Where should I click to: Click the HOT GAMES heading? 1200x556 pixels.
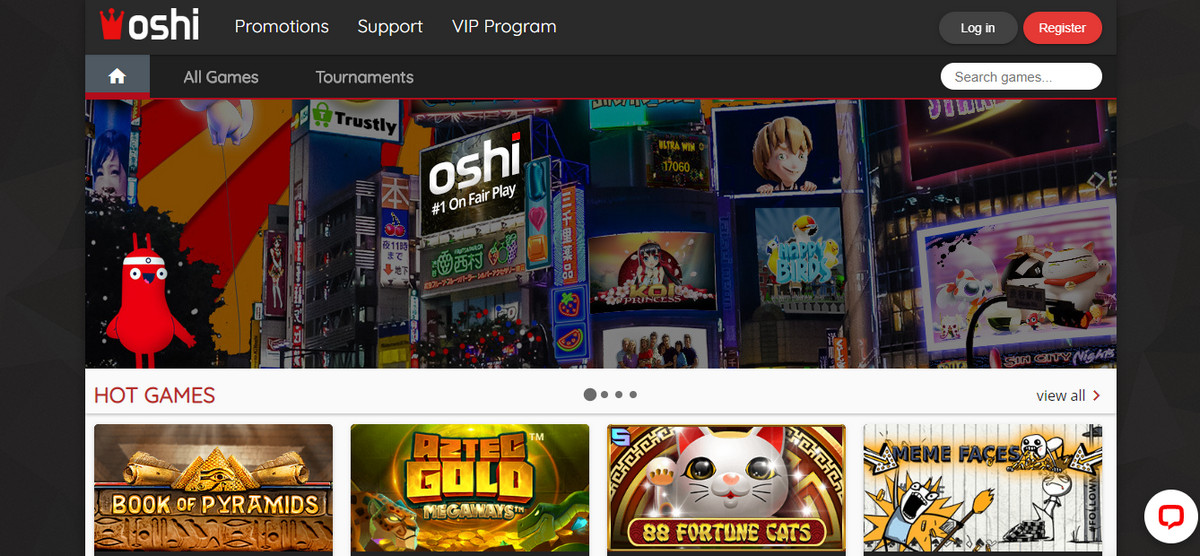[x=154, y=395]
